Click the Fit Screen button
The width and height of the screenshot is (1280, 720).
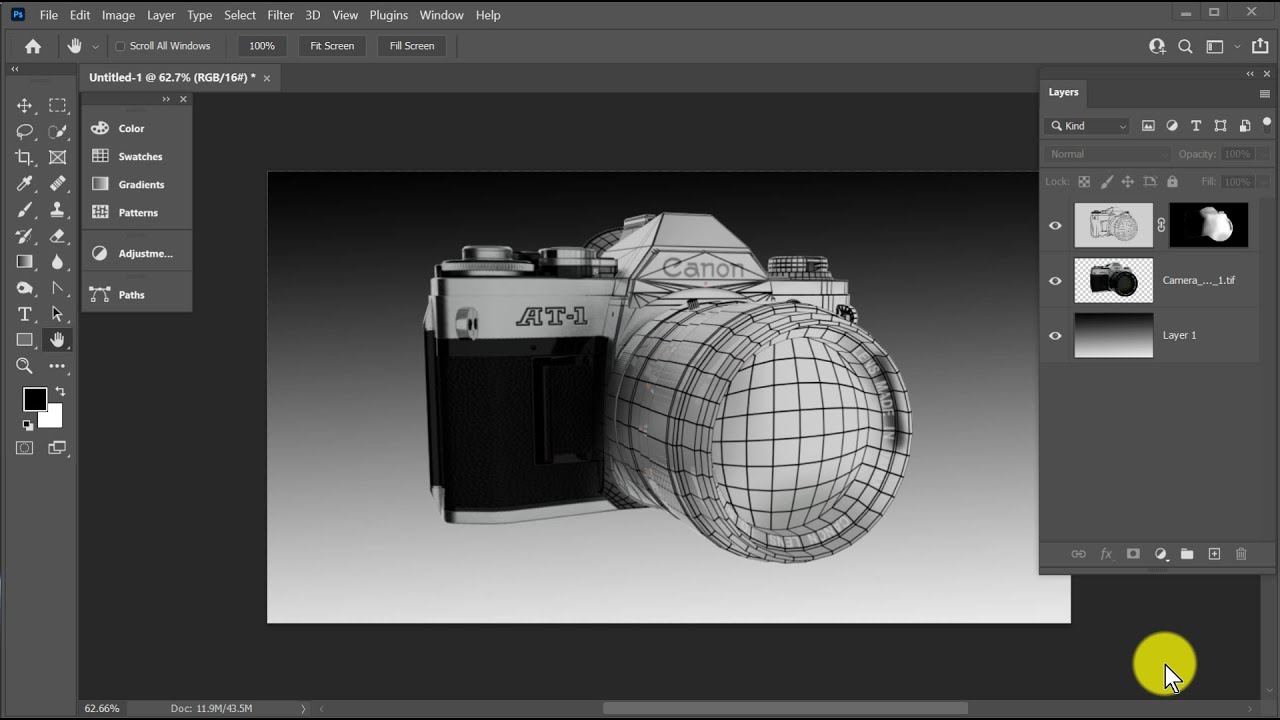[332, 46]
